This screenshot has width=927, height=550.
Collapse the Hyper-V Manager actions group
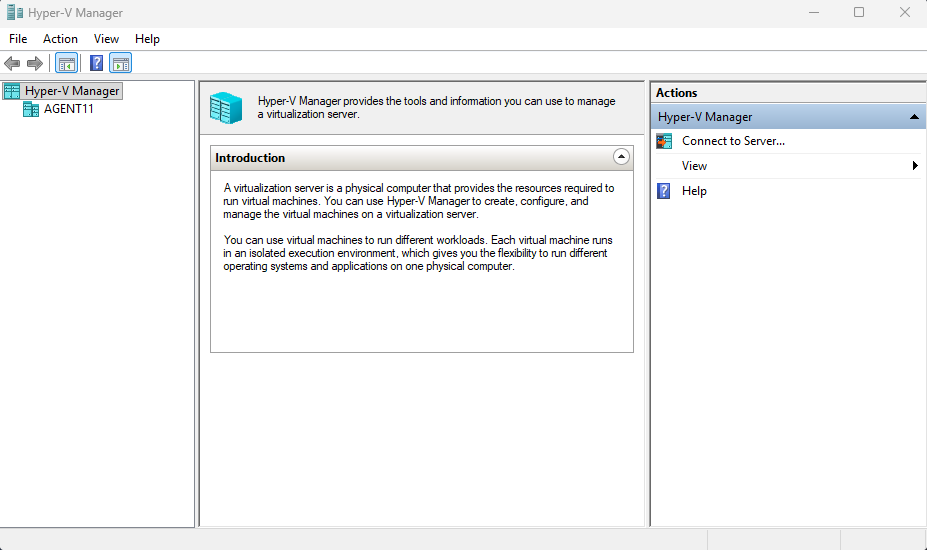tap(914, 117)
